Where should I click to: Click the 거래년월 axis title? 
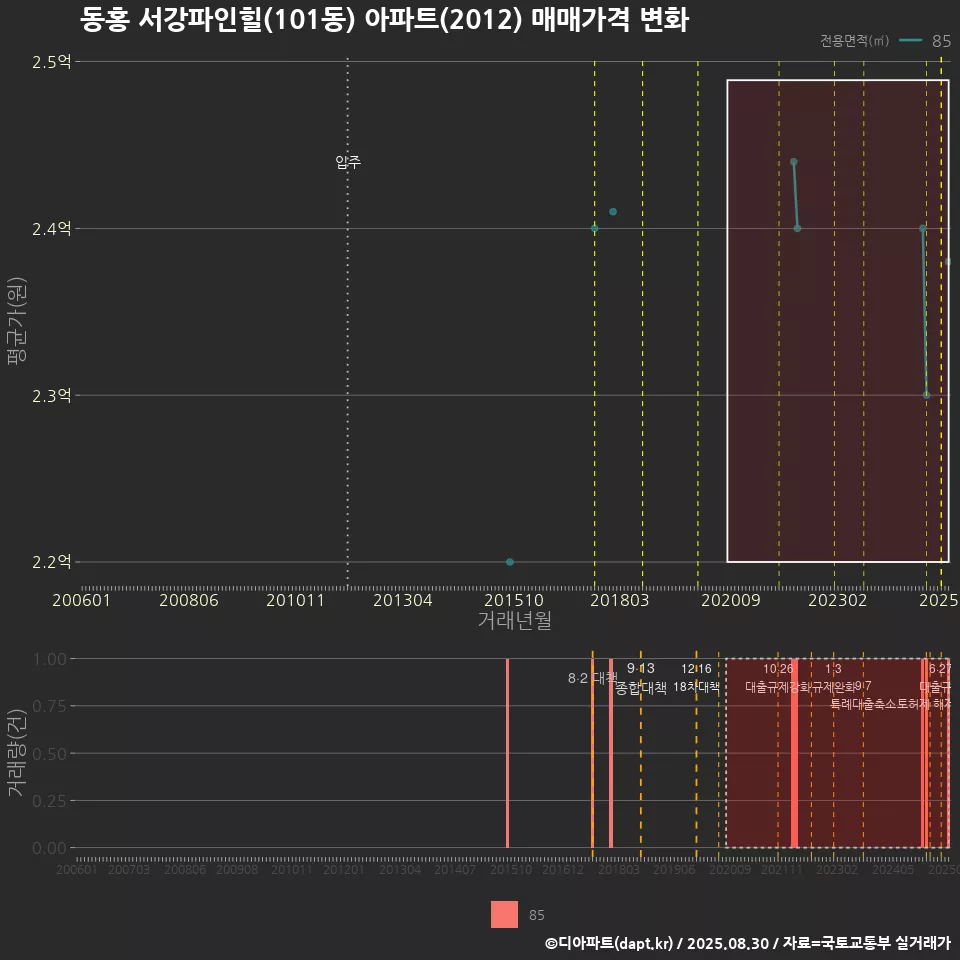tap(514, 620)
